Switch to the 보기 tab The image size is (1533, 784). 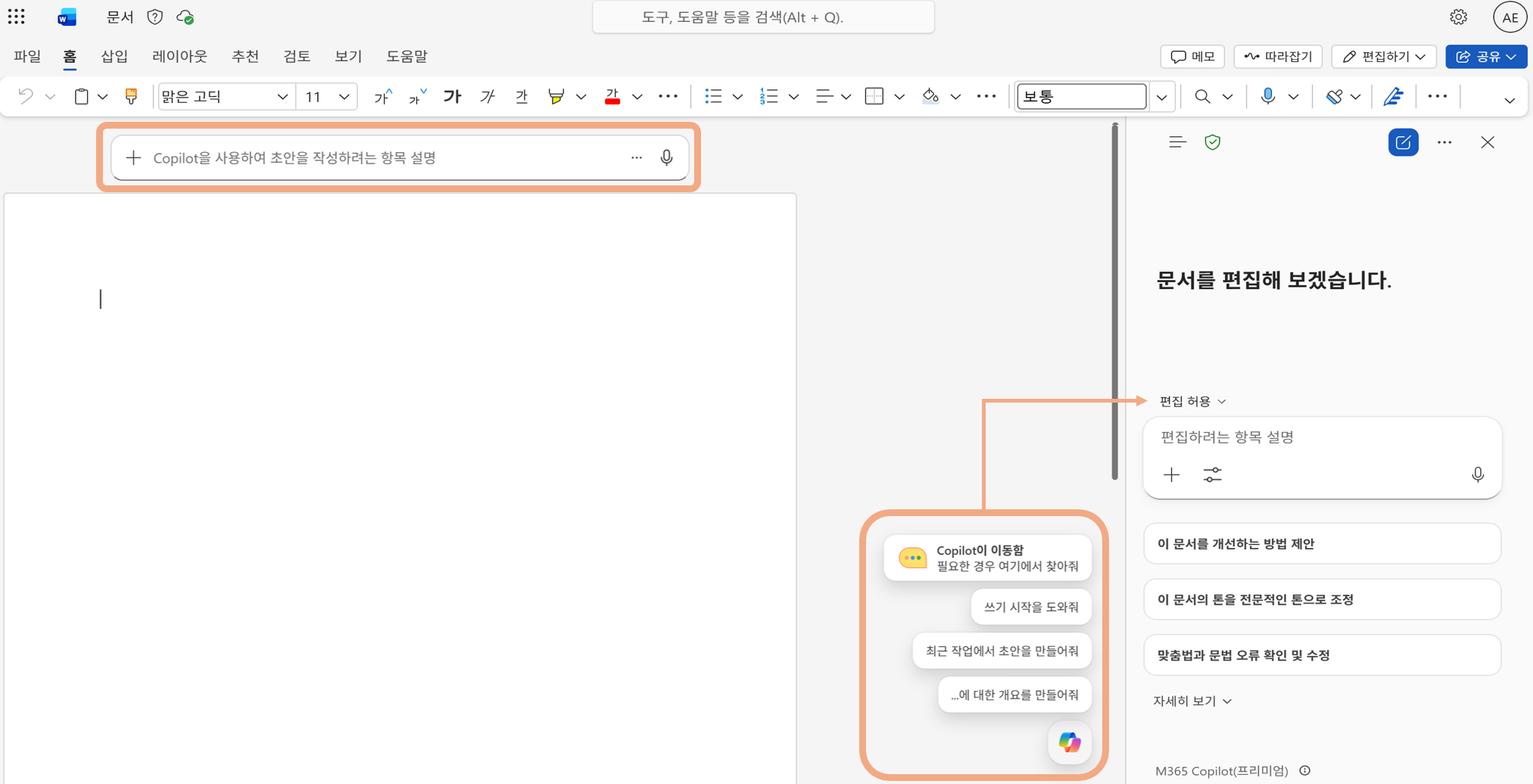click(348, 56)
